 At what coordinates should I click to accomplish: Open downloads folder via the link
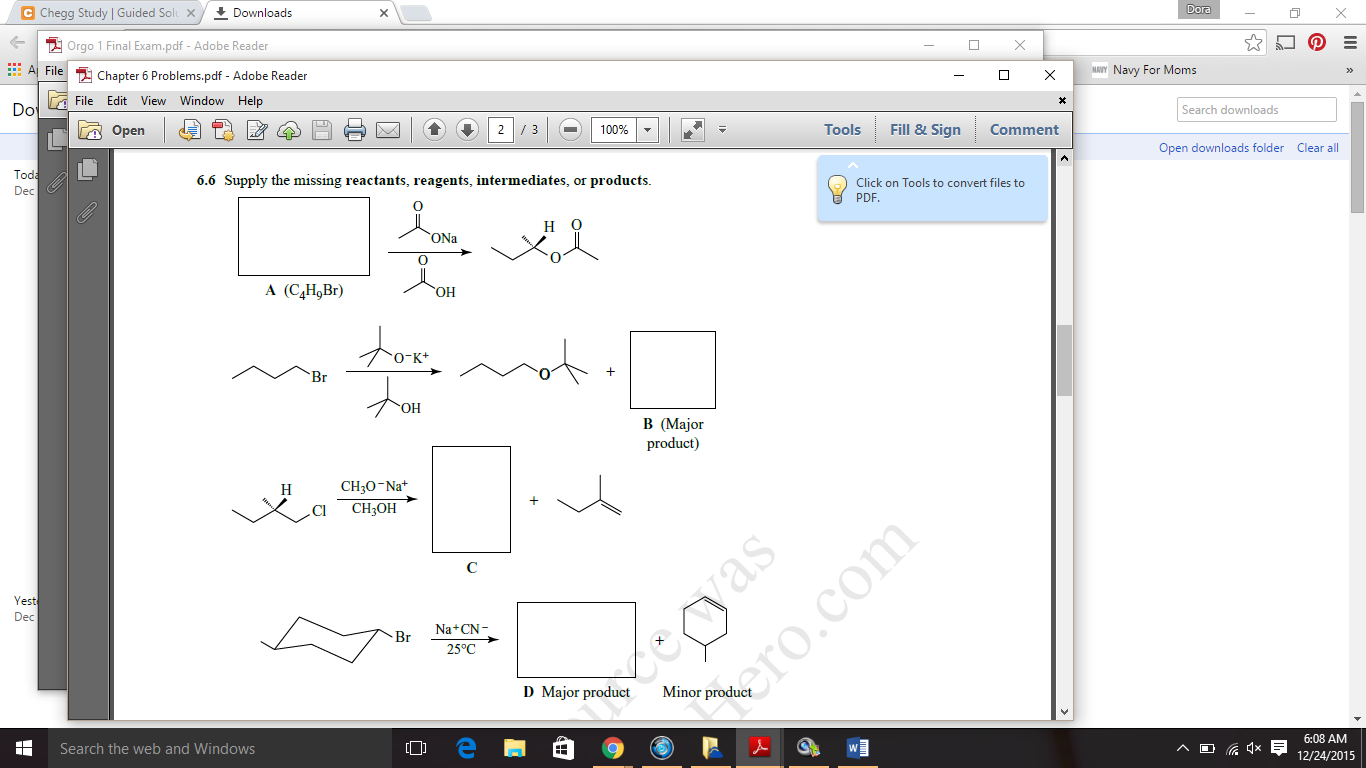[1221, 147]
